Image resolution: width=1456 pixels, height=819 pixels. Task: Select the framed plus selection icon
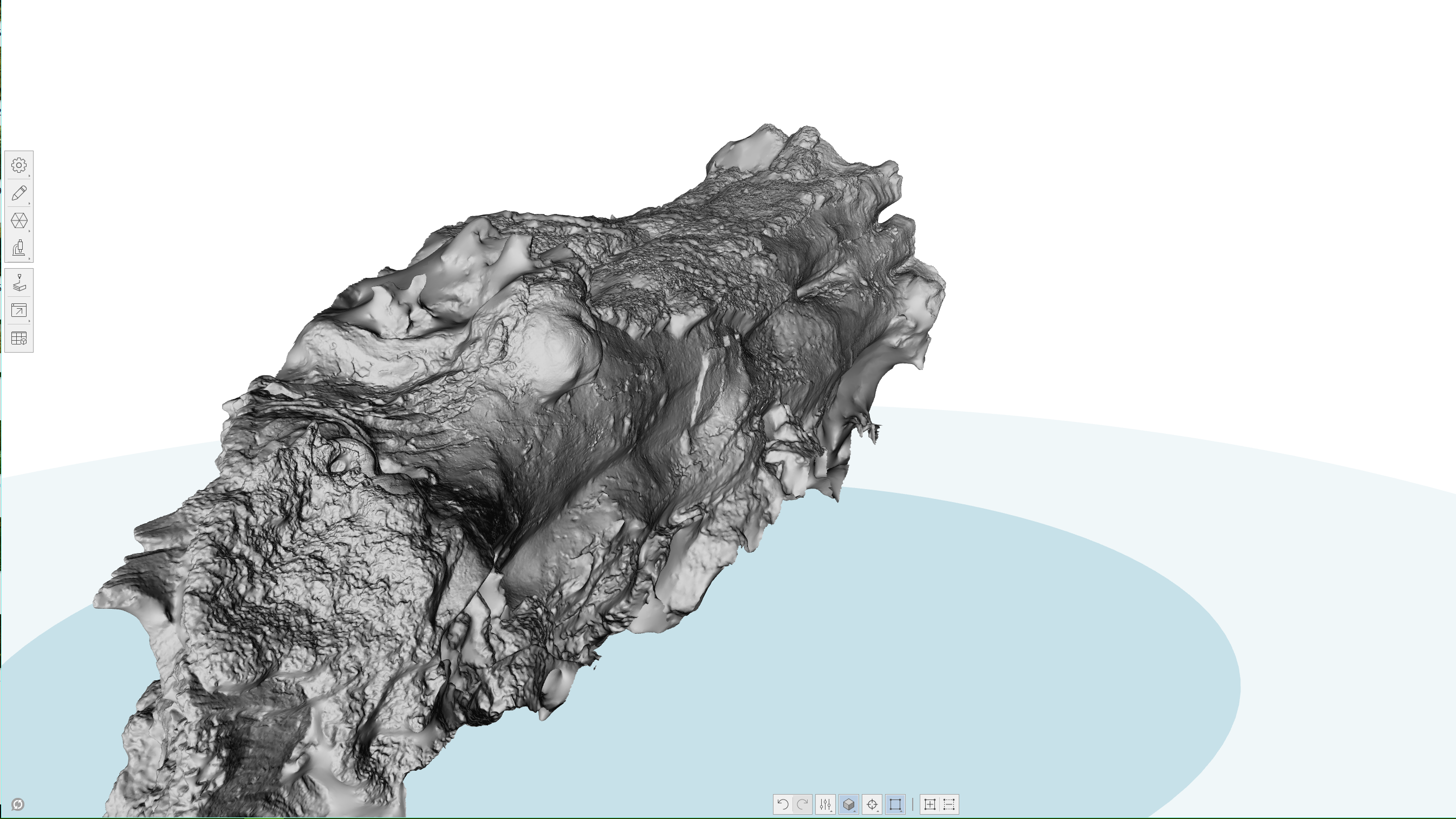[931, 804]
